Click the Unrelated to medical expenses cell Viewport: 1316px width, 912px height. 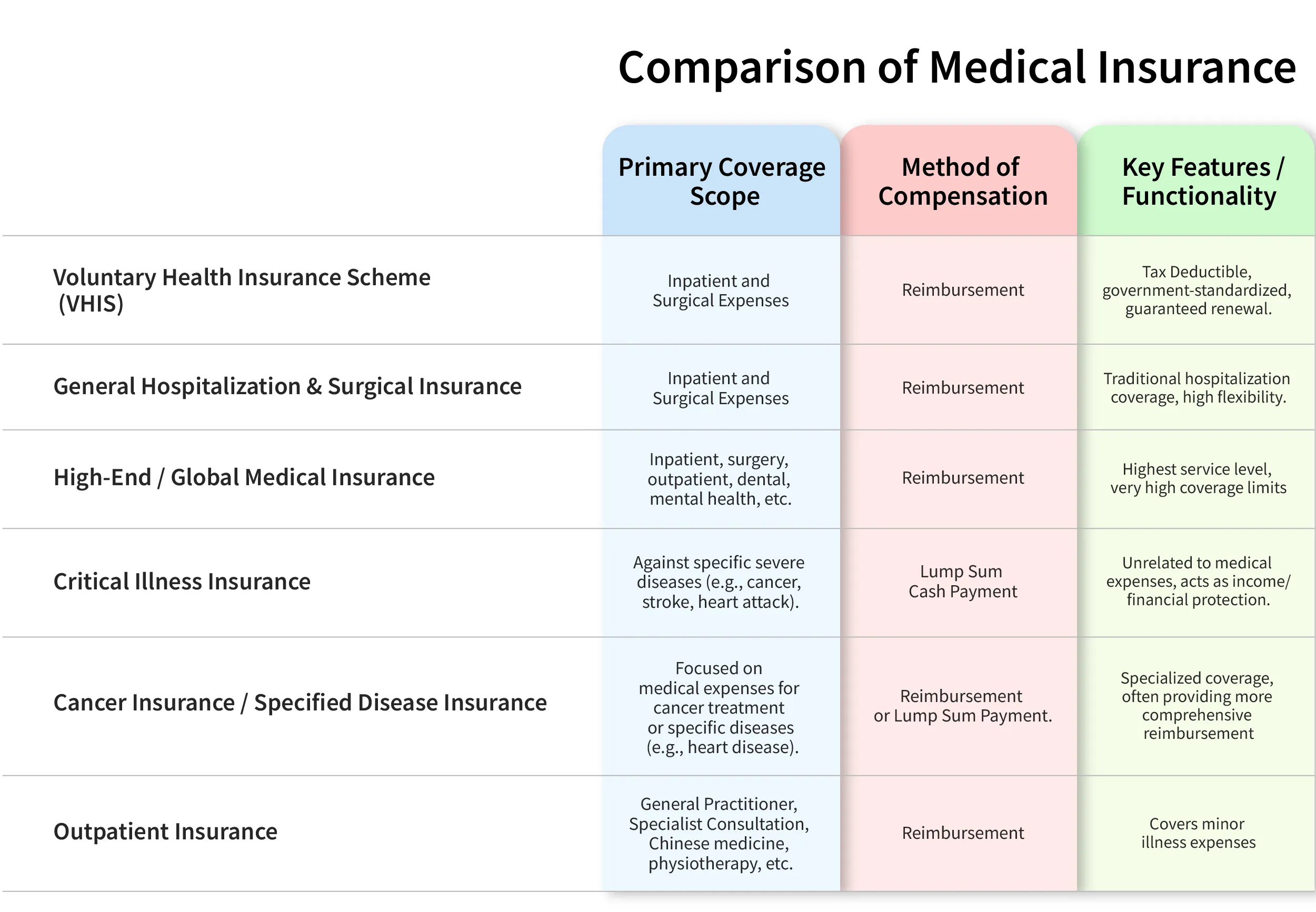(1197, 581)
